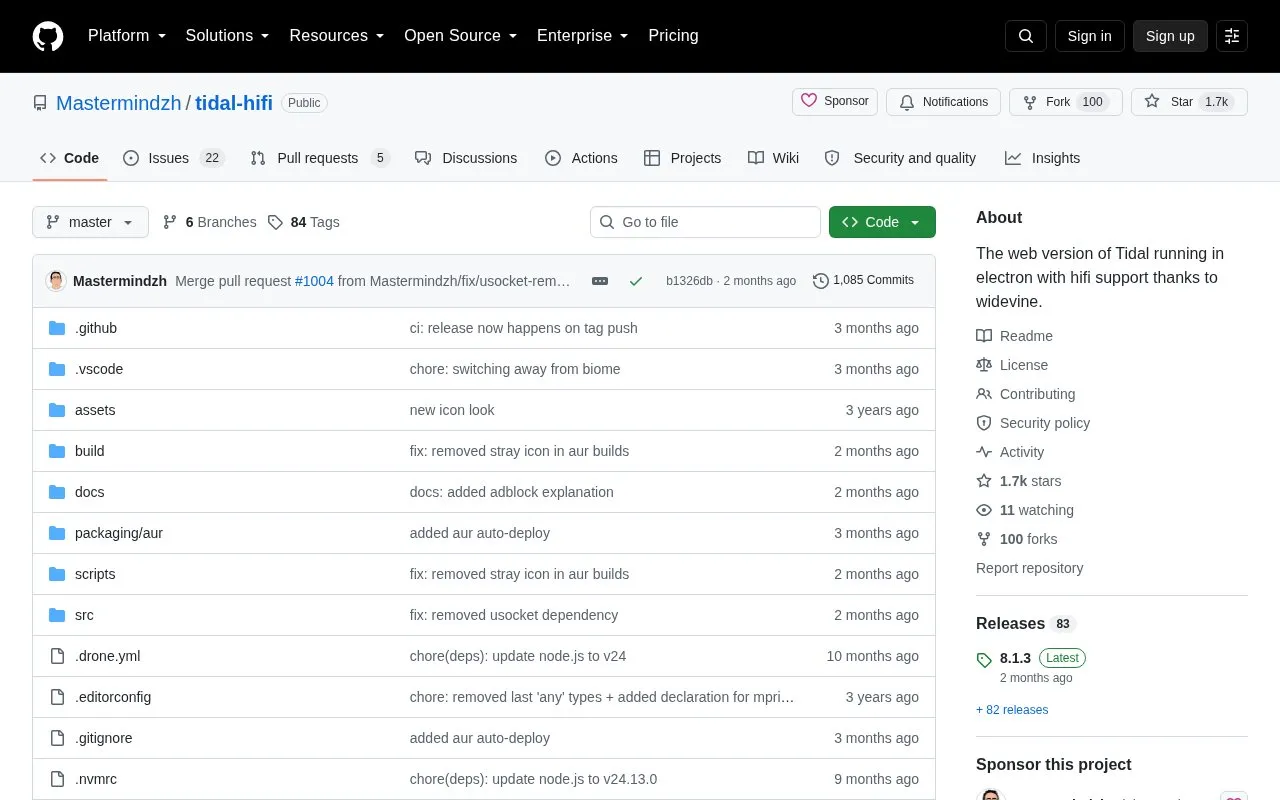Sponsor the project via heart button

835,102
